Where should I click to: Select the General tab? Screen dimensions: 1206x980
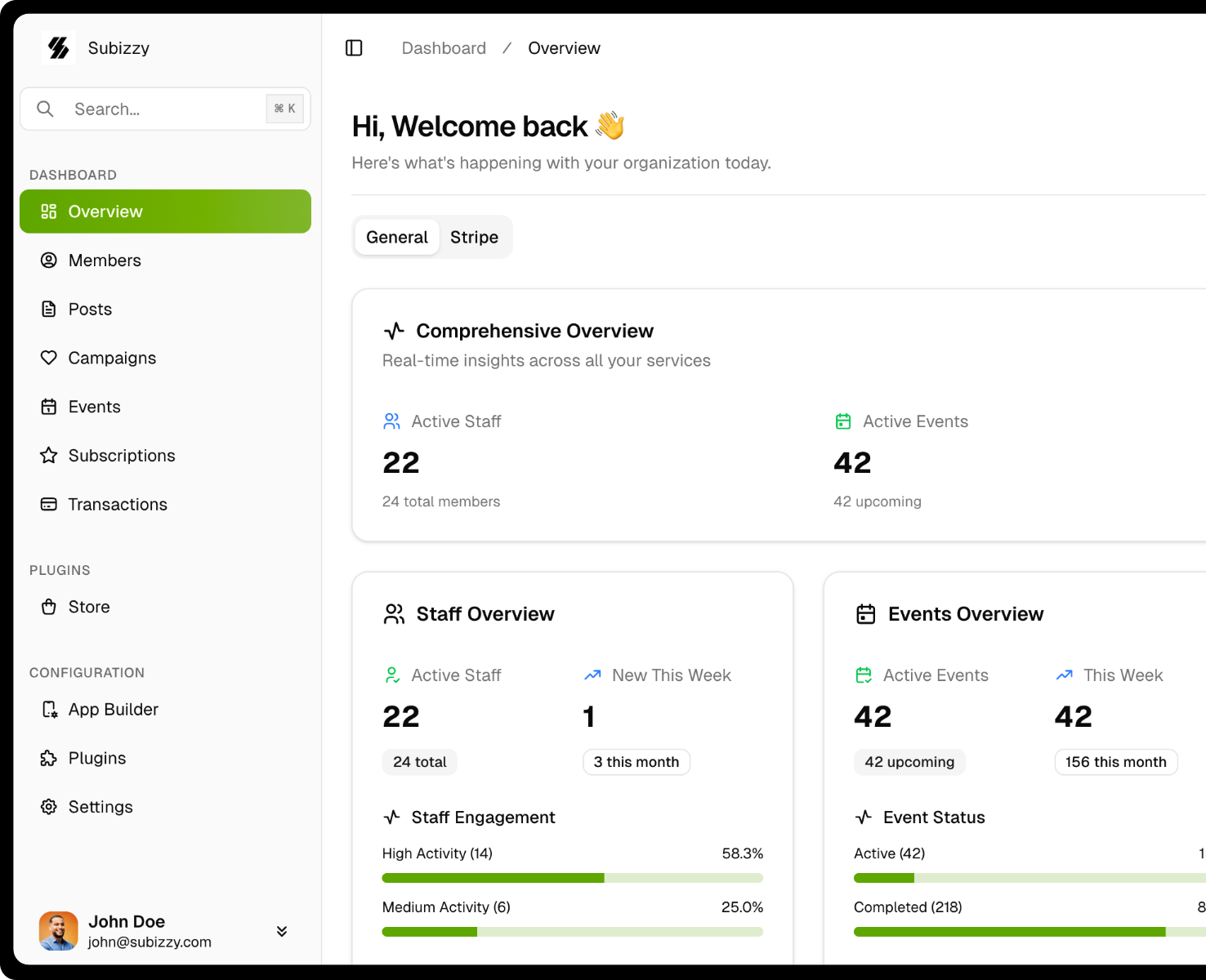(x=397, y=237)
